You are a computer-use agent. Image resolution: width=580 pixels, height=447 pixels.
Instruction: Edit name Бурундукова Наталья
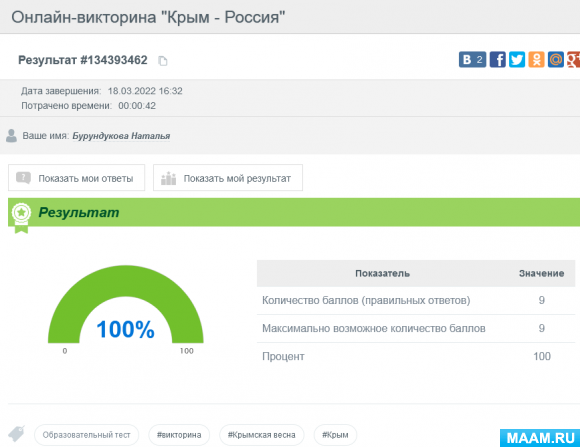point(121,136)
